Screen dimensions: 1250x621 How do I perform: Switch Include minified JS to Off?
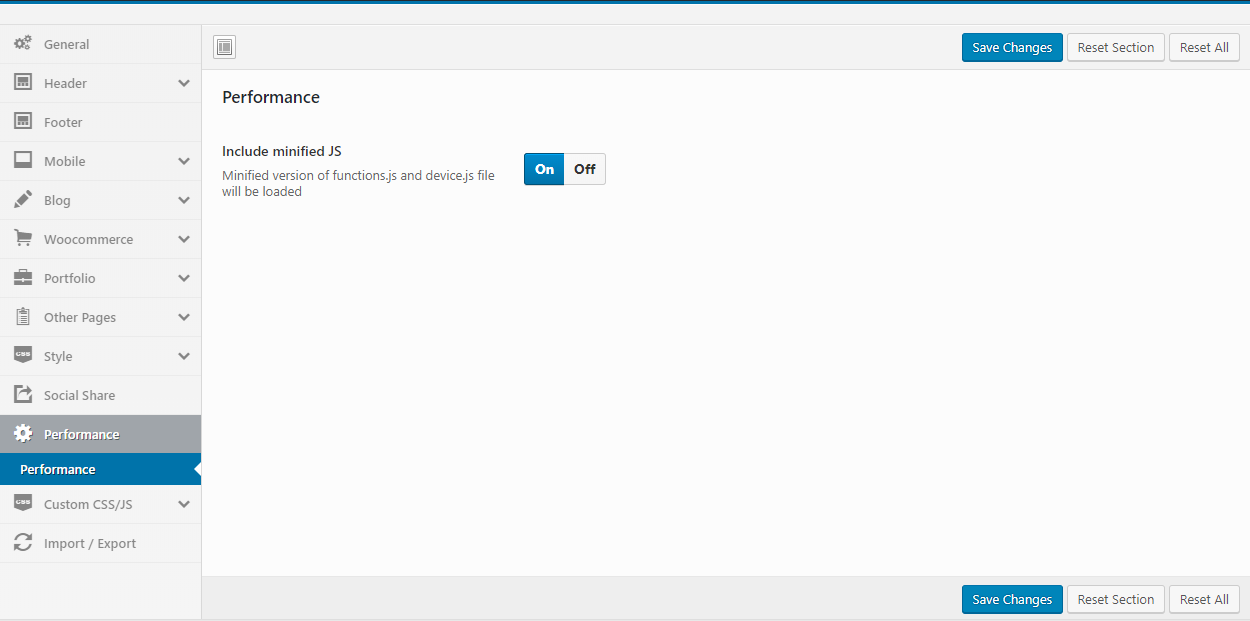pyautogui.click(x=585, y=169)
